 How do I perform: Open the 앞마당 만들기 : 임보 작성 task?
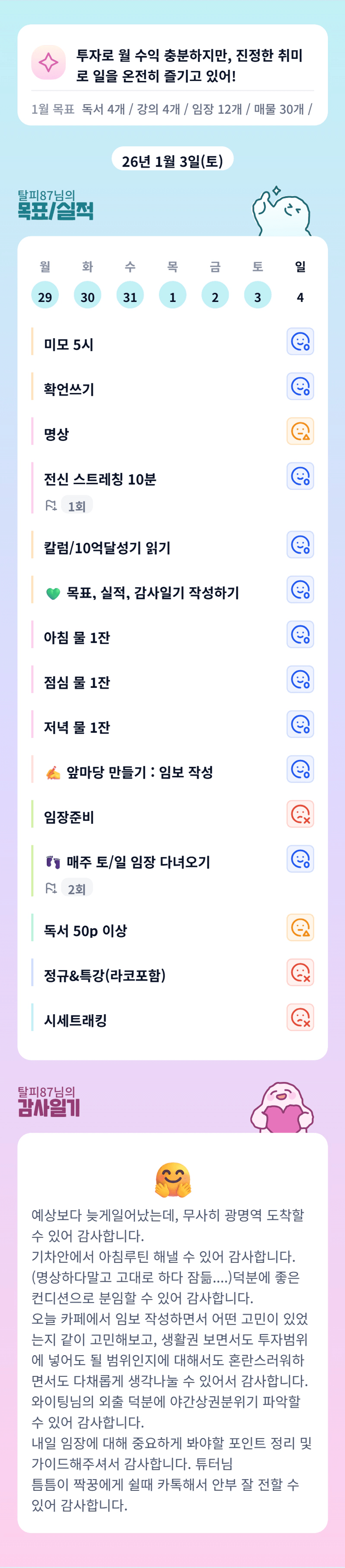pos(139,773)
